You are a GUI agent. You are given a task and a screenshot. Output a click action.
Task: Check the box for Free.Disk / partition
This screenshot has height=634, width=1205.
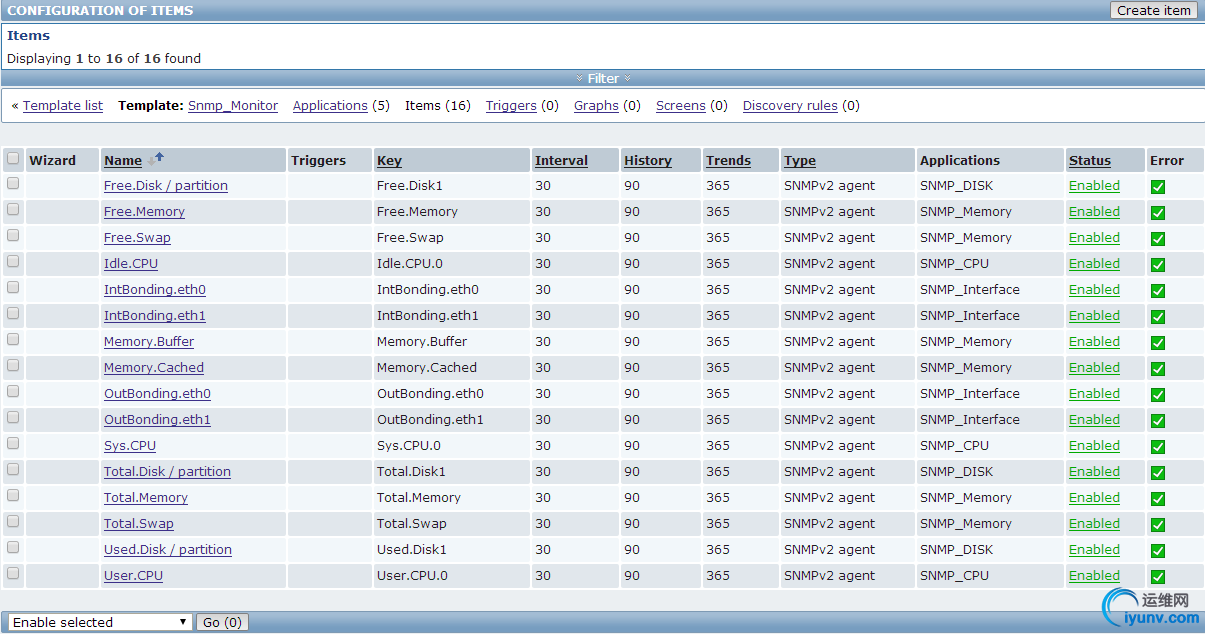[13, 184]
